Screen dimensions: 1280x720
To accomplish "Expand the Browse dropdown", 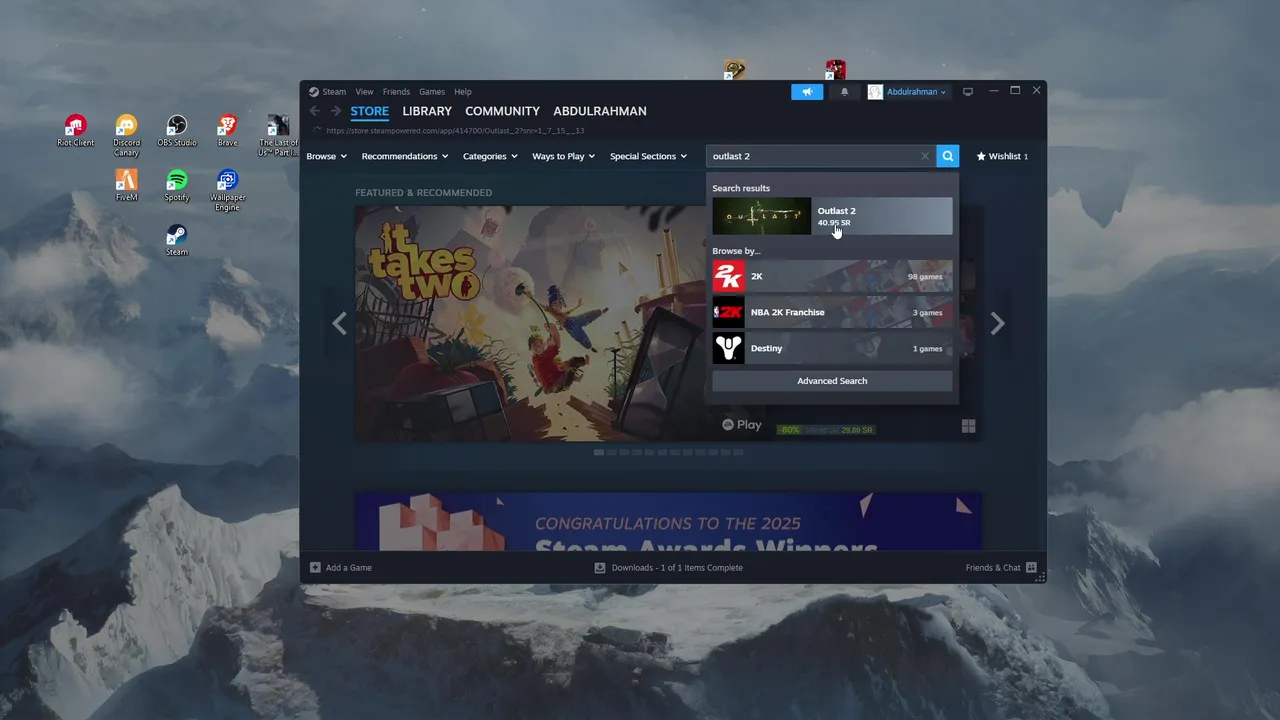I will [x=326, y=156].
